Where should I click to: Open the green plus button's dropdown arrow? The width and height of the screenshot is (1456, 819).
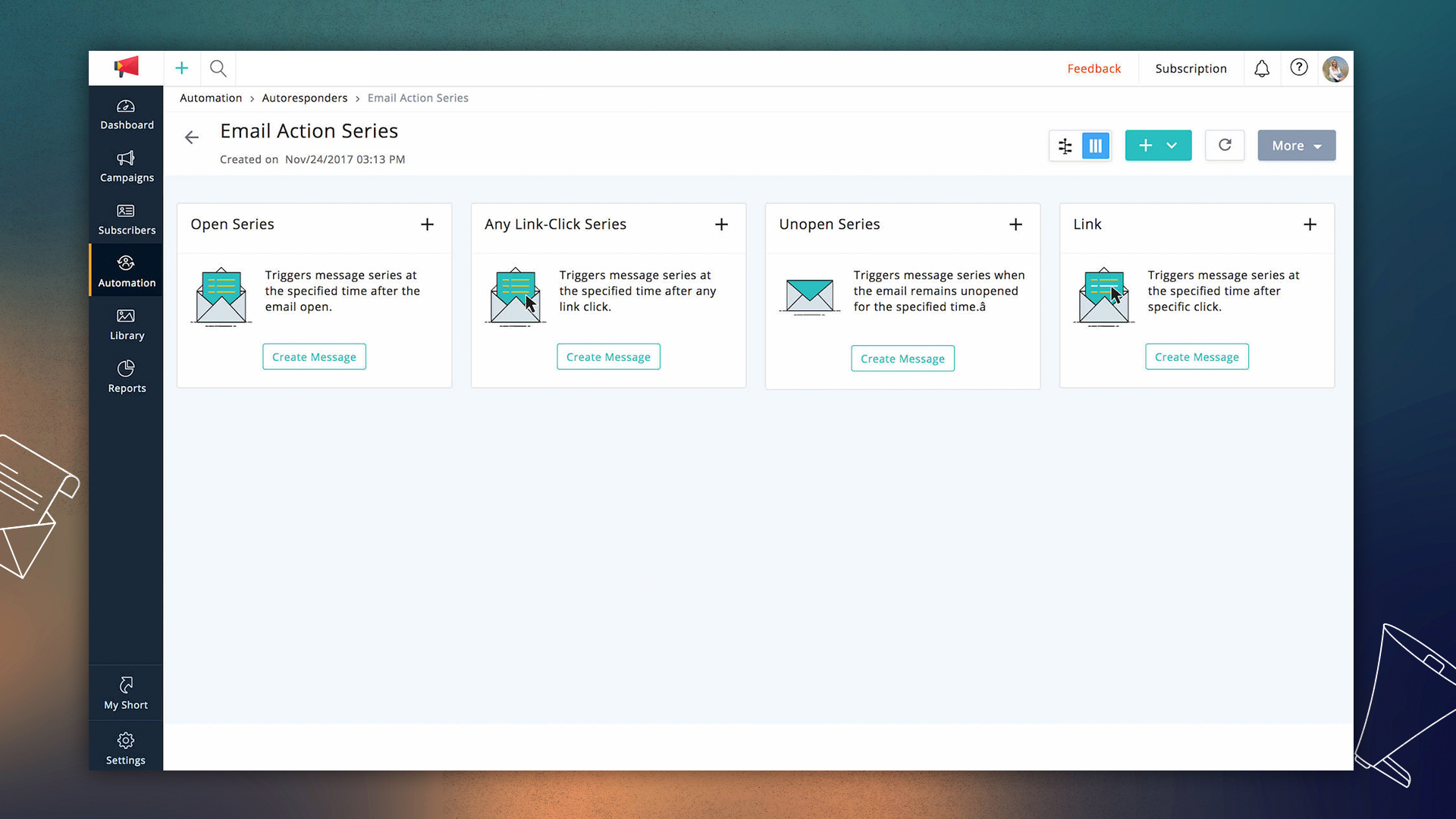point(1172,145)
